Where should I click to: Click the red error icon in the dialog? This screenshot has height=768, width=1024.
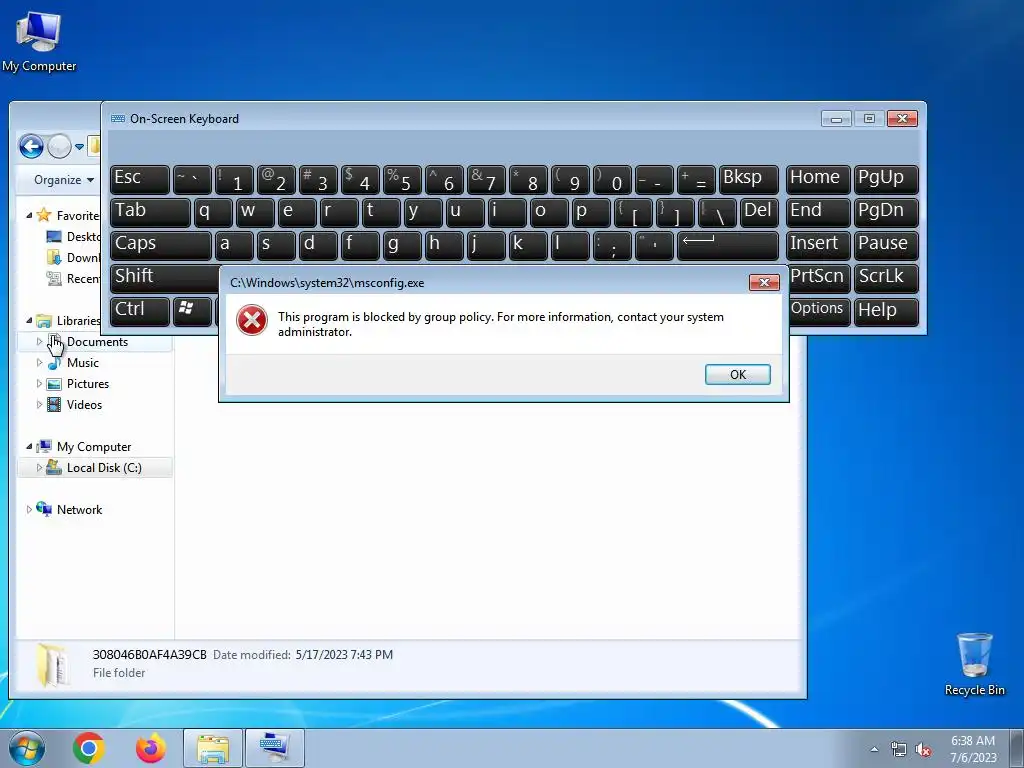tap(251, 321)
